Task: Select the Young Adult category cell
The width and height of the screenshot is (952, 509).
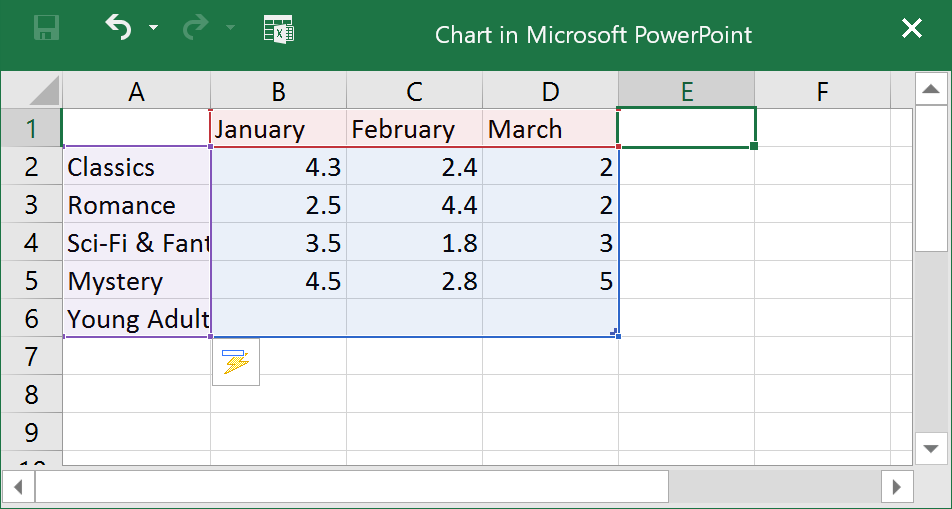Action: point(137,318)
